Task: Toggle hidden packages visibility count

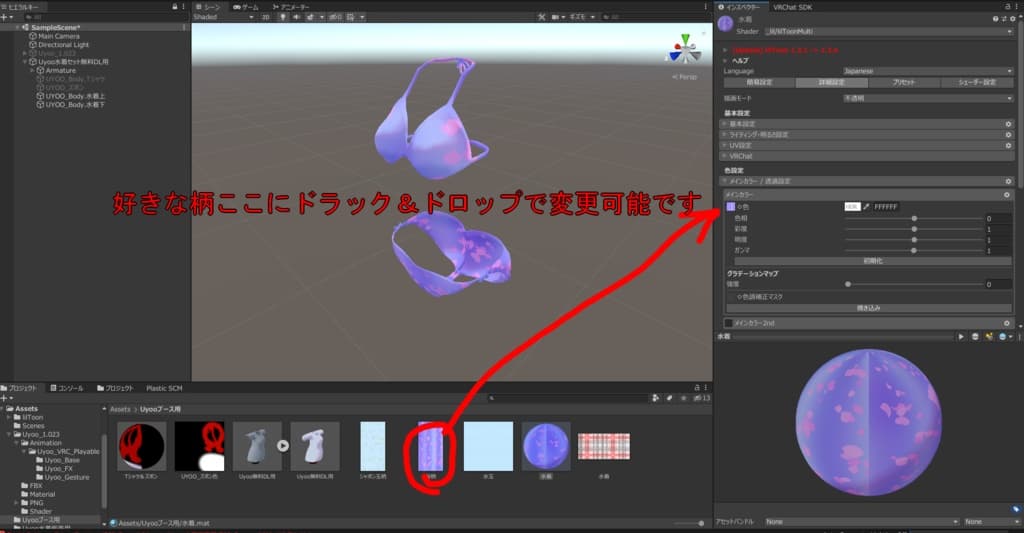Action: 701,398
